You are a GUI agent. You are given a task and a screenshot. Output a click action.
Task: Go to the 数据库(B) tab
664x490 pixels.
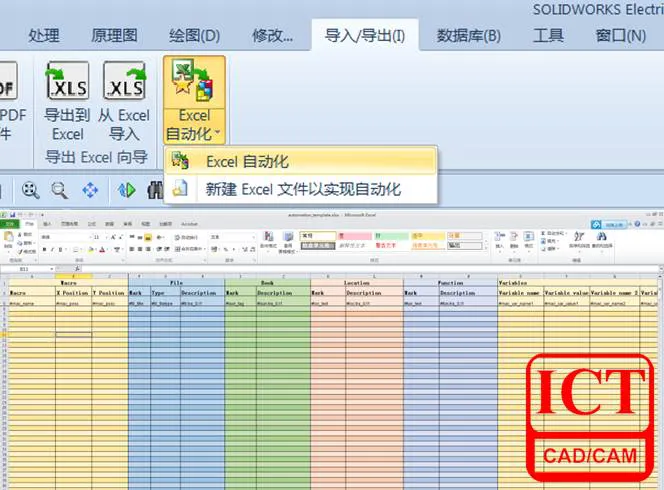(469, 36)
